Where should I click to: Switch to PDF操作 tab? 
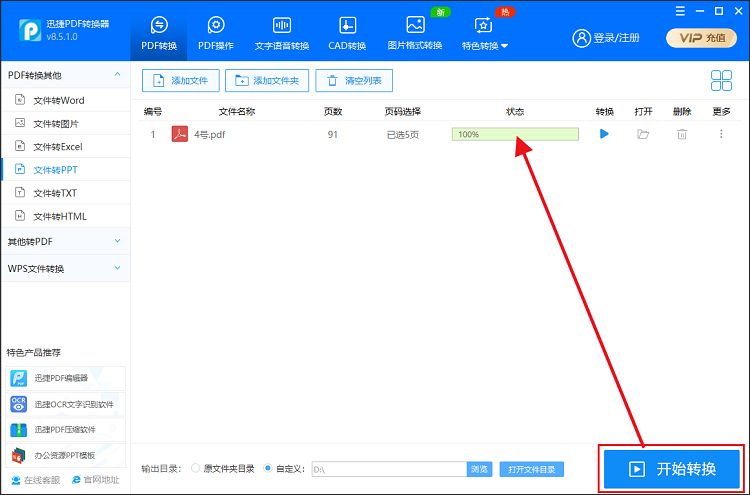(216, 33)
